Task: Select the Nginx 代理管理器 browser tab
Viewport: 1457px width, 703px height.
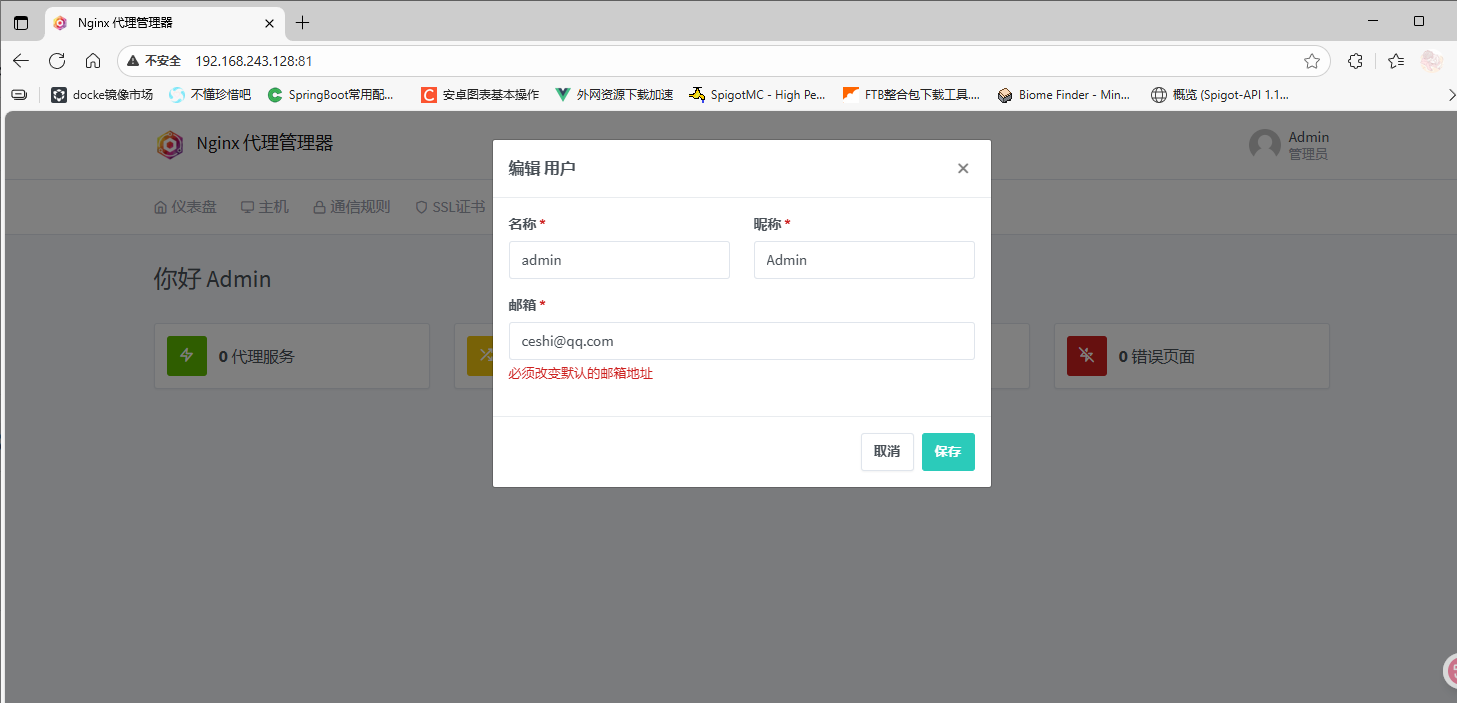Action: pyautogui.click(x=150, y=22)
